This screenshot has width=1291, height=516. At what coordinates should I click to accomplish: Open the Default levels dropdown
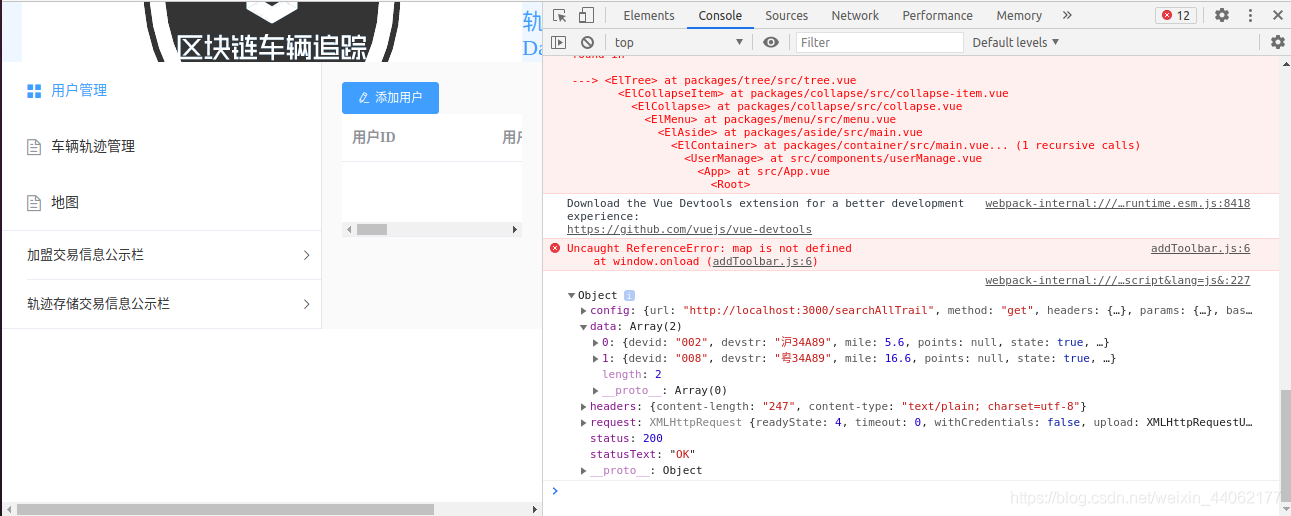click(1015, 42)
